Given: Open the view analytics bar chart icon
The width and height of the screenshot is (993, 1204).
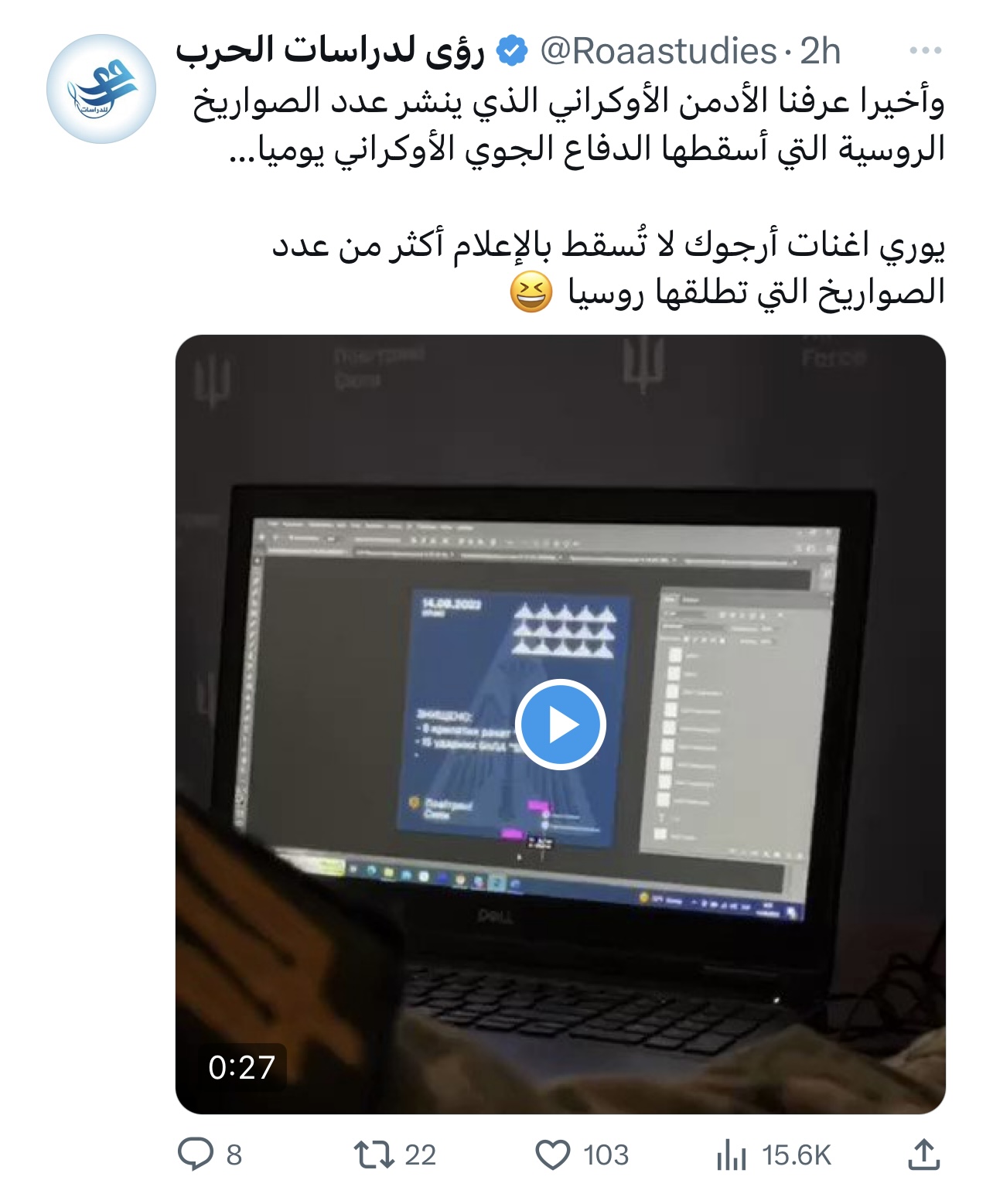Looking at the screenshot, I should tap(731, 1155).
